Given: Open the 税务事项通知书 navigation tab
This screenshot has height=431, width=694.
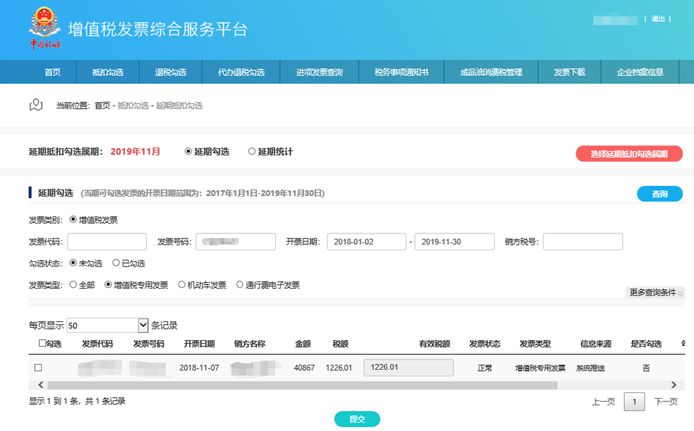Looking at the screenshot, I should [x=401, y=72].
